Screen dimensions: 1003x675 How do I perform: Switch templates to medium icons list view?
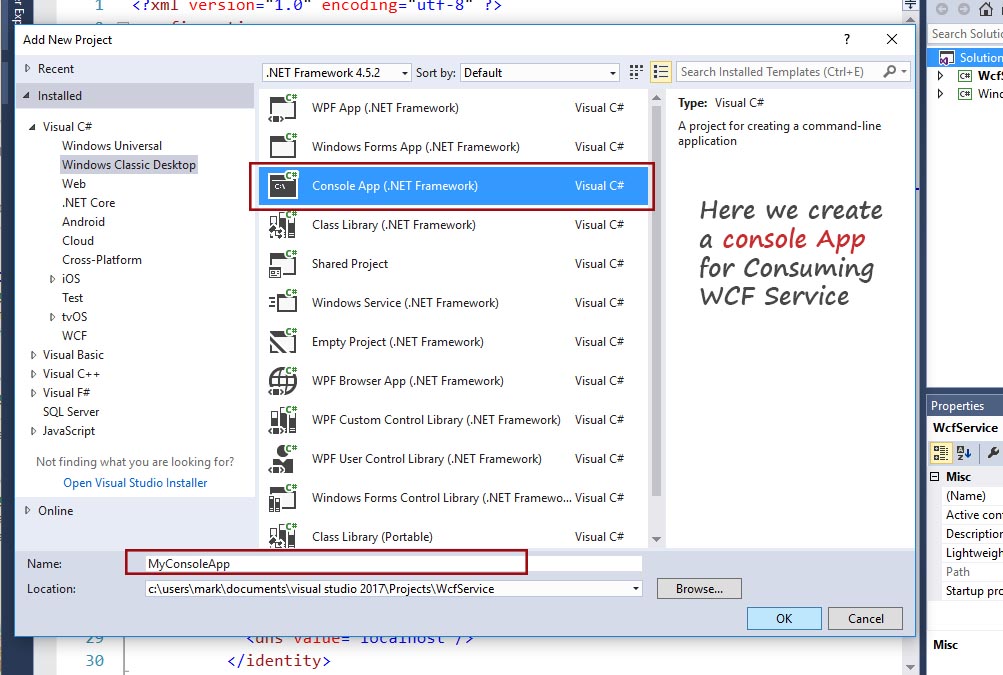point(660,72)
